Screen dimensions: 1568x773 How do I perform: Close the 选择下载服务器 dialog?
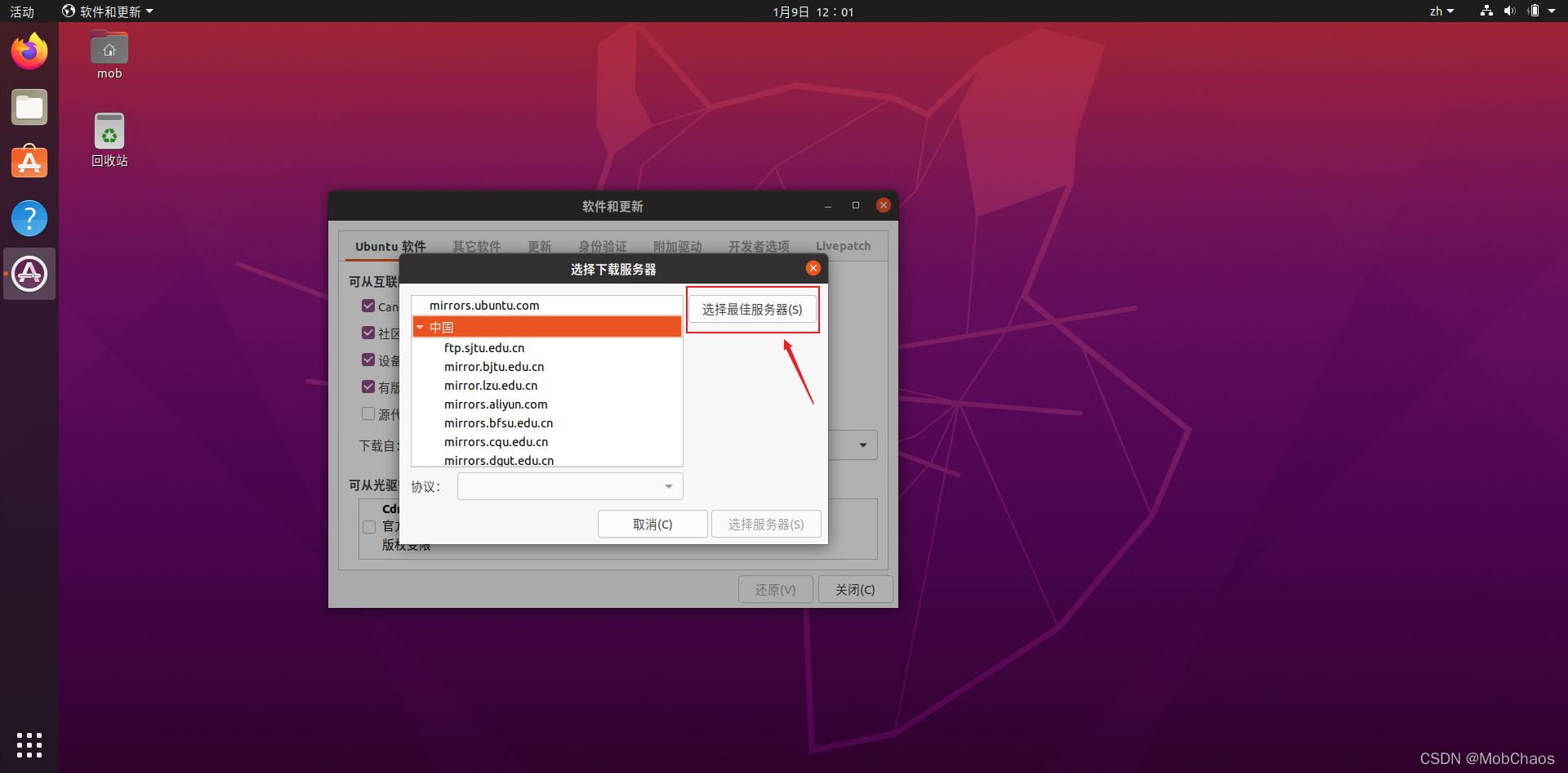(813, 268)
